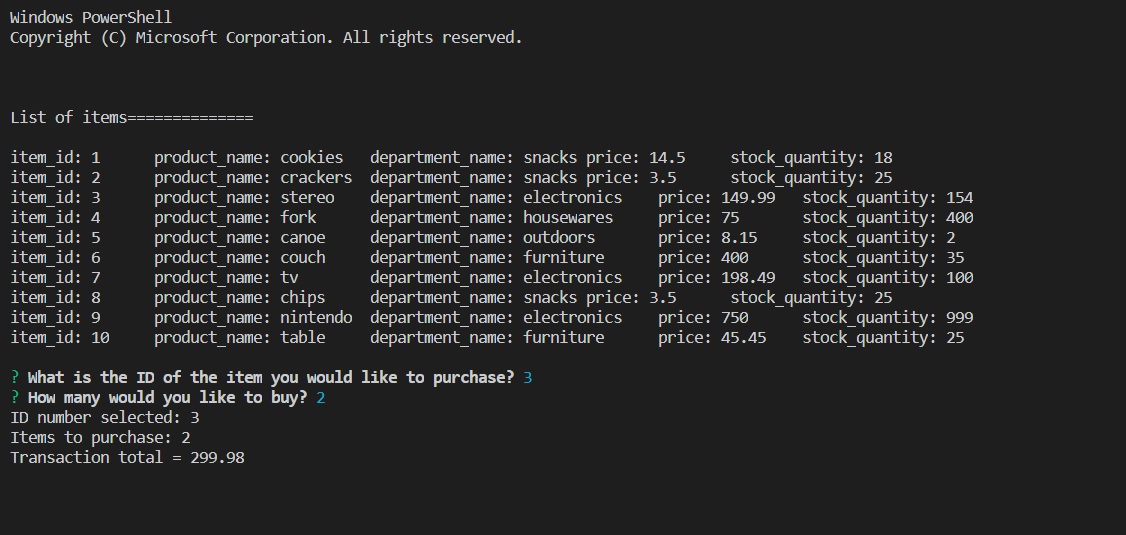Image resolution: width=1126 pixels, height=535 pixels.
Task: Click the nintendo stock quantity 999
Action: 959,317
